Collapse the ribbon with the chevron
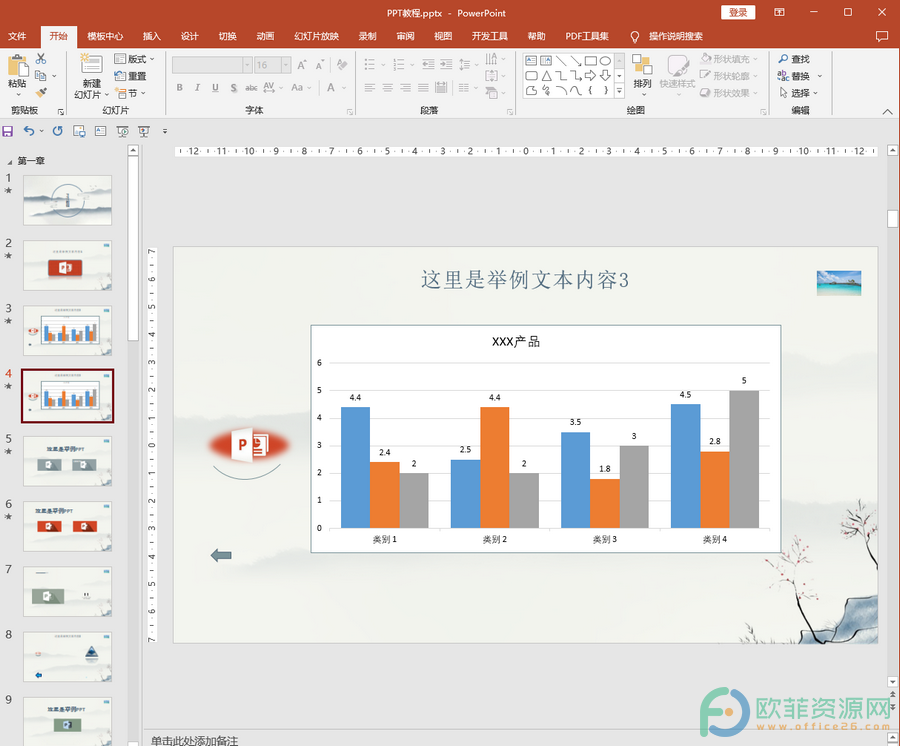Image resolution: width=900 pixels, height=746 pixels. [x=887, y=112]
